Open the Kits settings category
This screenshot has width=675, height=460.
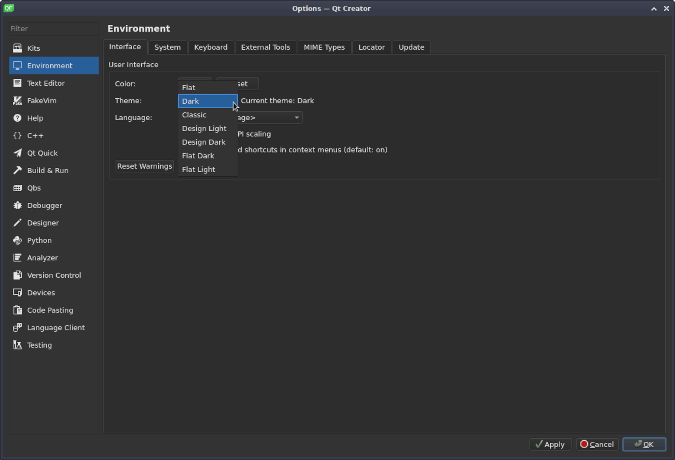tap(34, 48)
